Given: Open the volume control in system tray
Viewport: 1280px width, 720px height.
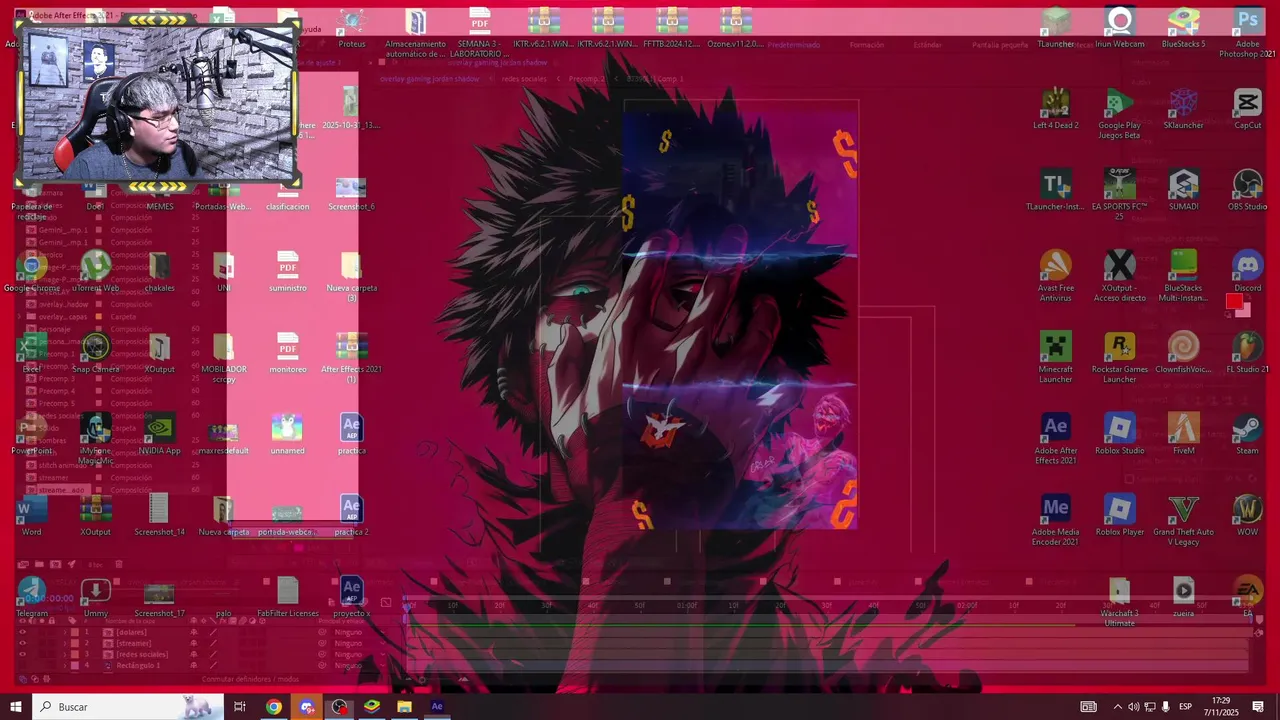Looking at the screenshot, I should (x=1133, y=707).
